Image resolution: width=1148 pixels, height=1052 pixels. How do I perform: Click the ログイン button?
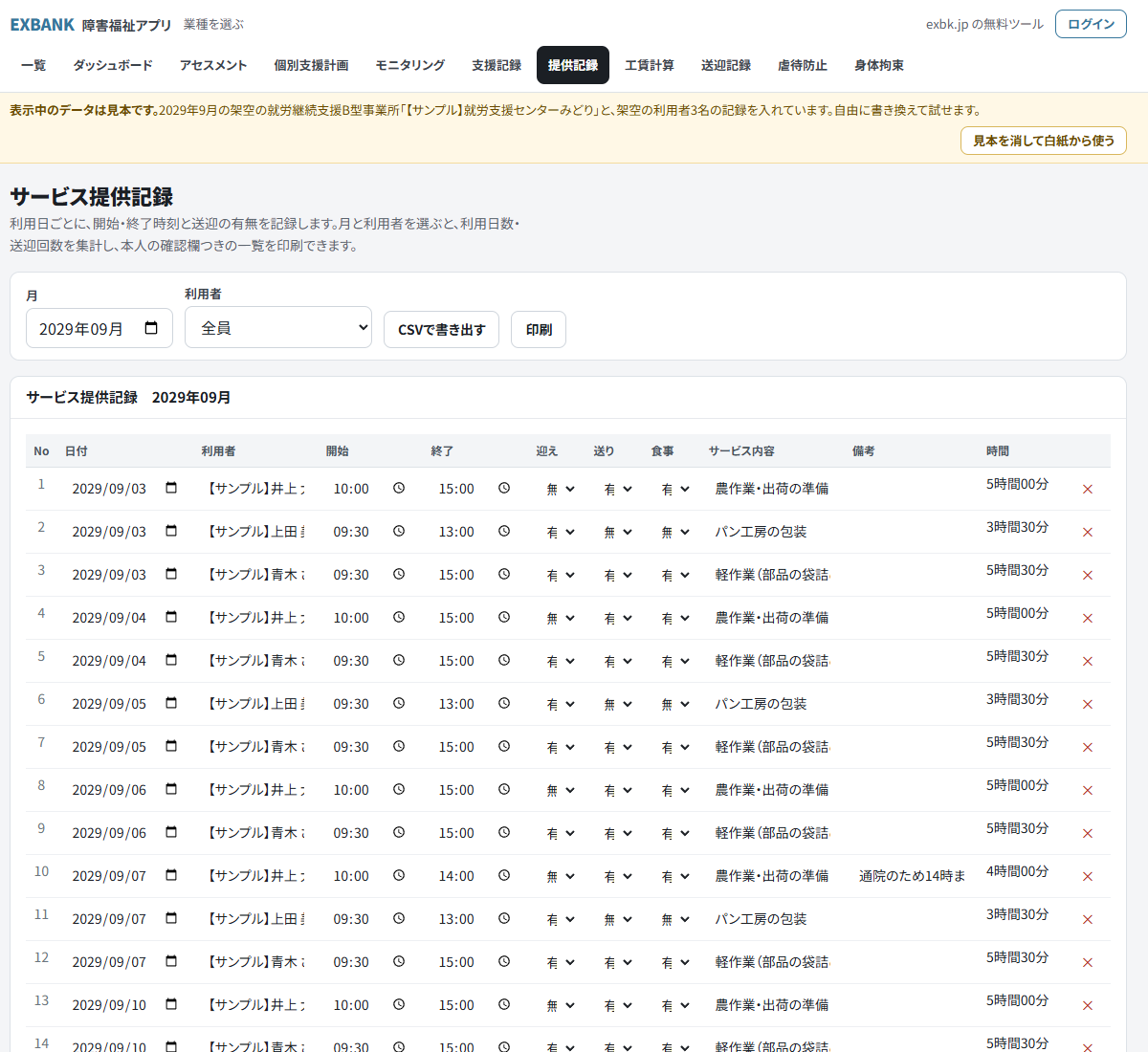point(1091,24)
